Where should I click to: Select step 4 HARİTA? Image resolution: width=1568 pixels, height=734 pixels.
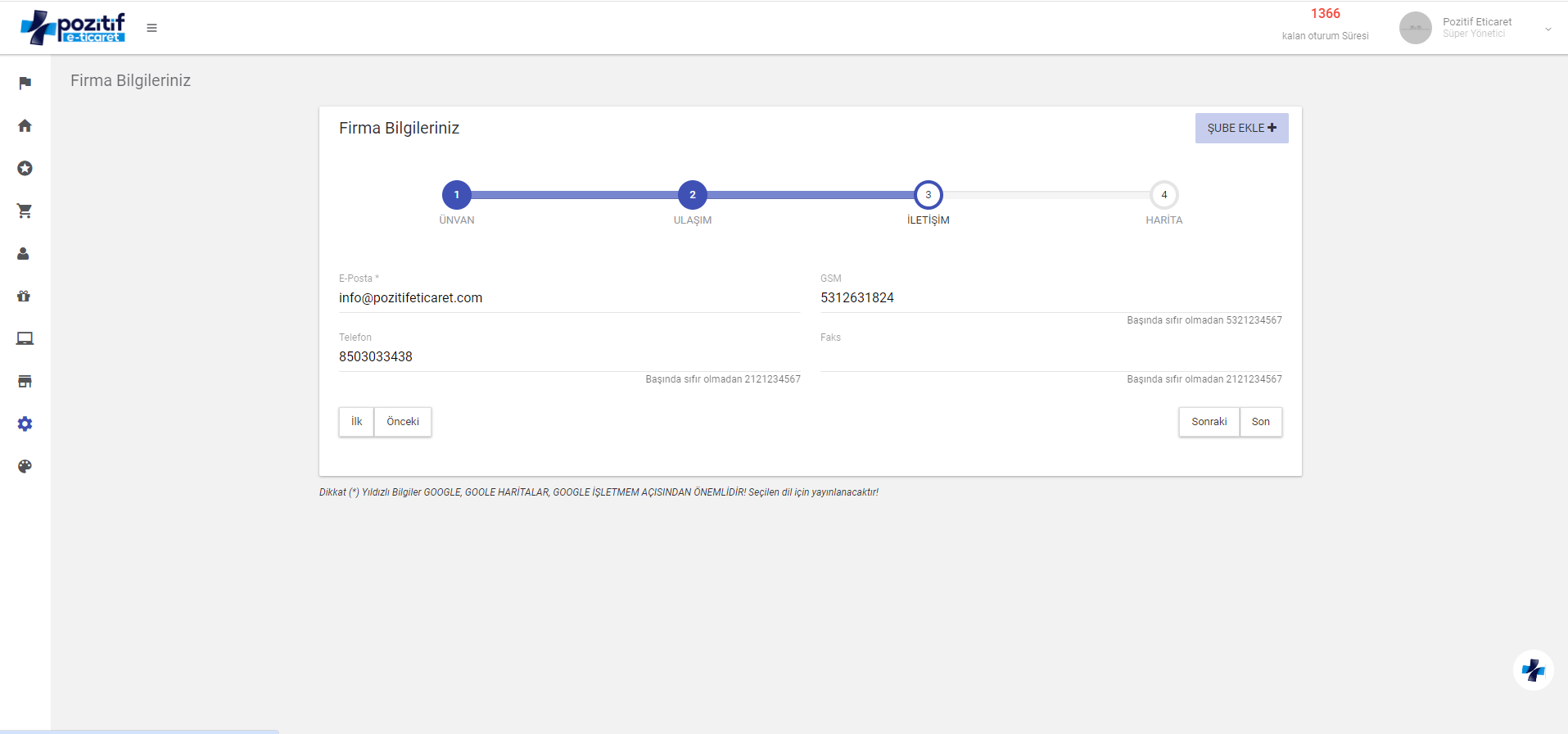pyautogui.click(x=1164, y=195)
